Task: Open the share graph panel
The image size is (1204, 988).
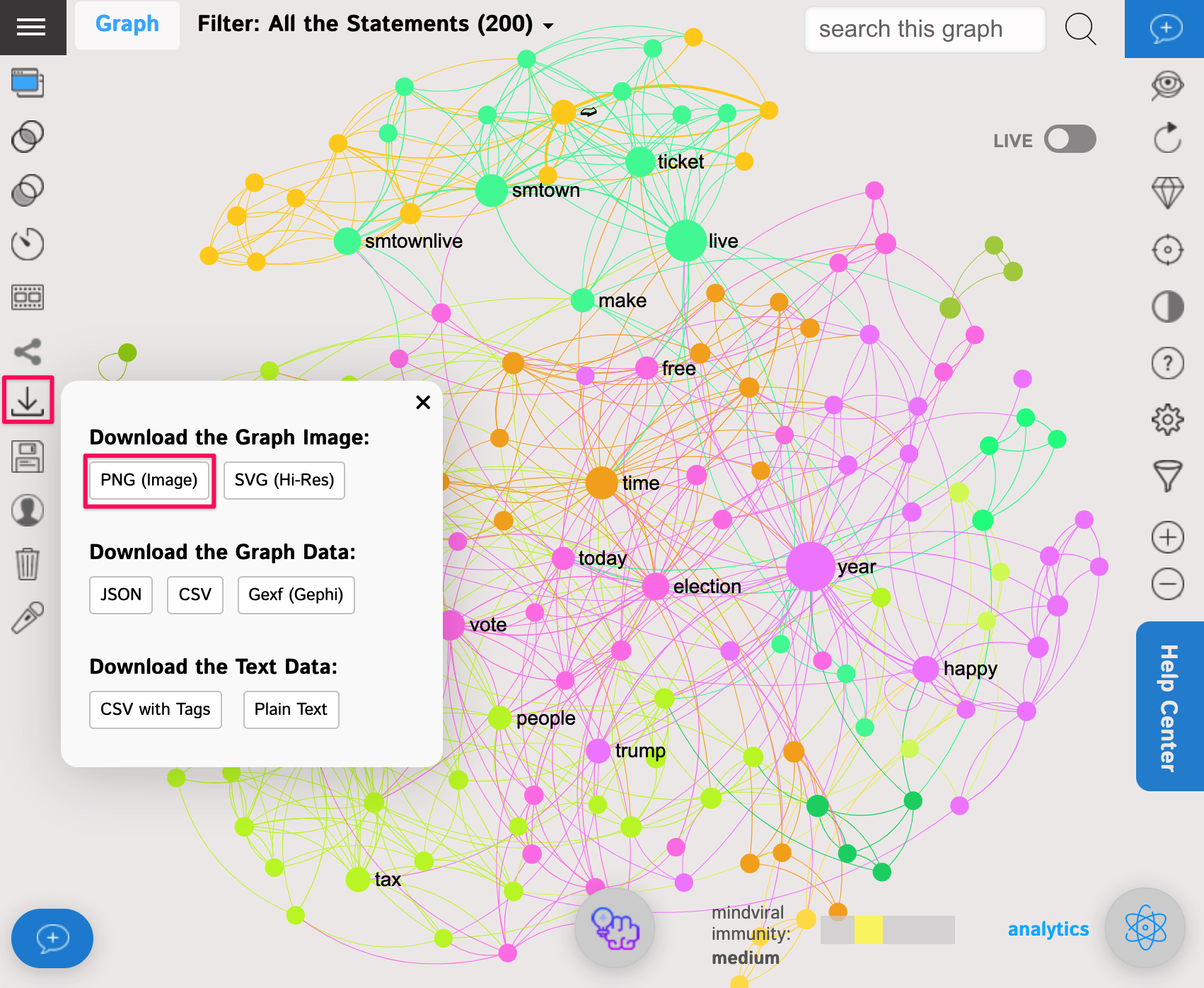Action: coord(28,350)
